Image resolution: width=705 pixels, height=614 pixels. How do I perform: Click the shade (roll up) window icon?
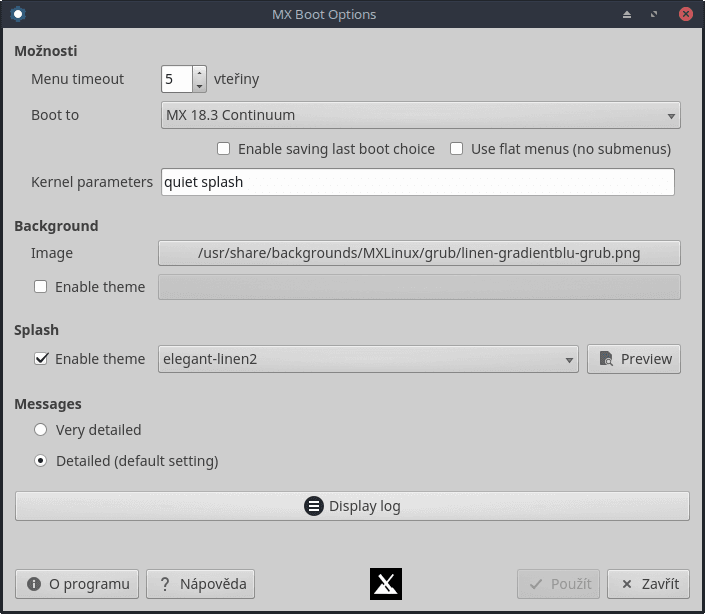click(627, 15)
